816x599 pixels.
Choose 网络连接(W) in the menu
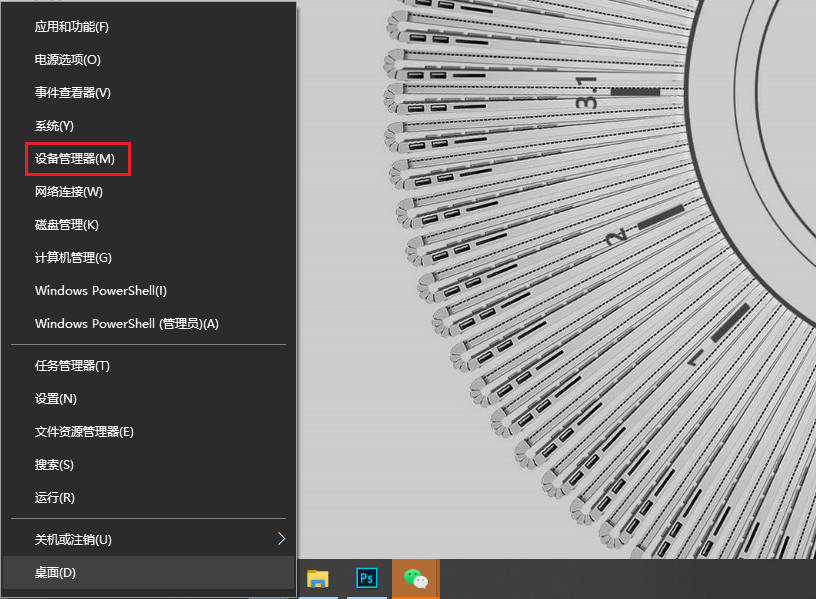point(69,192)
